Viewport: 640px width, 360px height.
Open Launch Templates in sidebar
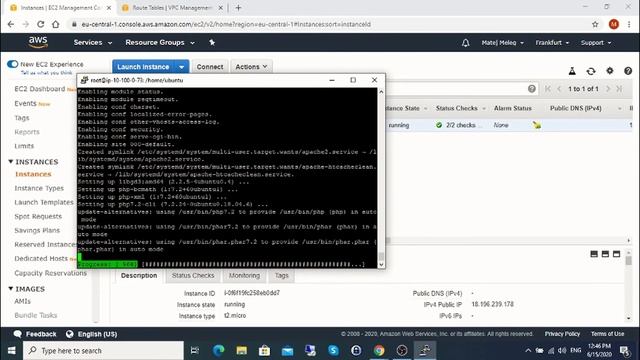[44, 202]
